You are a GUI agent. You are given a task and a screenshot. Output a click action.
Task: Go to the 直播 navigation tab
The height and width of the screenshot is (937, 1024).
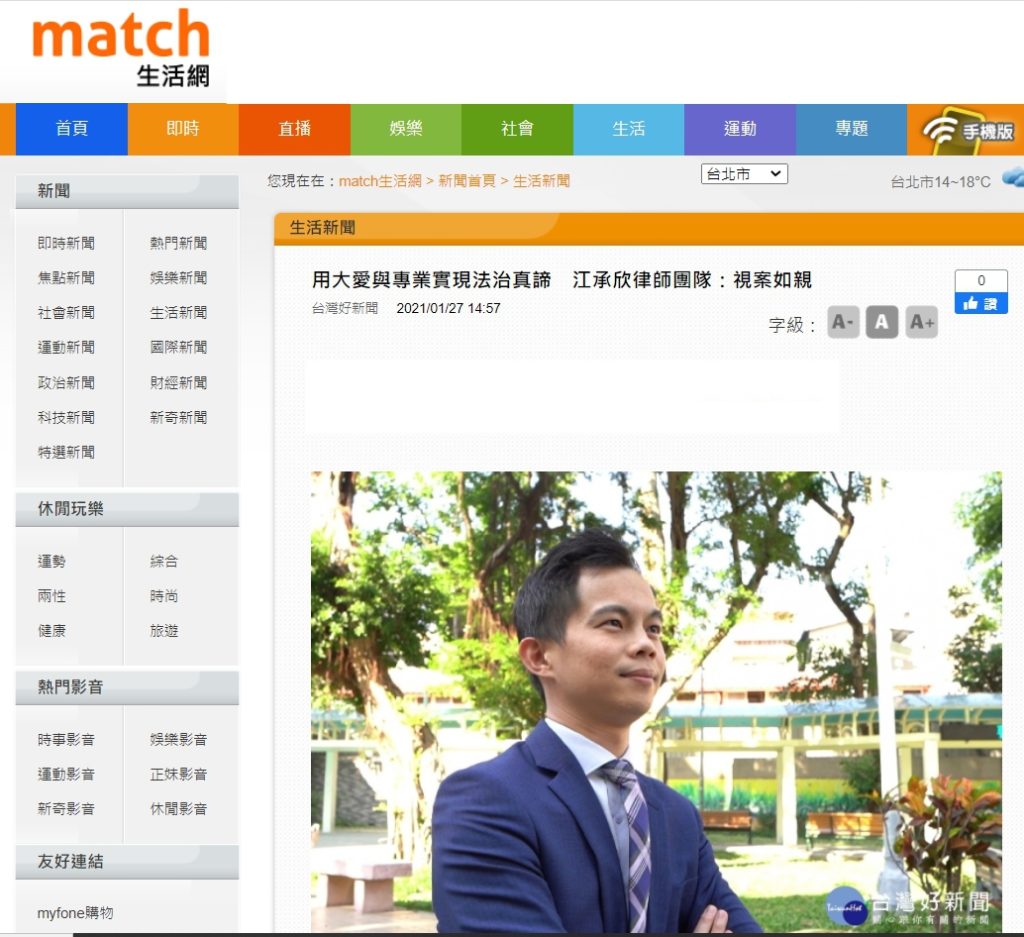(295, 129)
